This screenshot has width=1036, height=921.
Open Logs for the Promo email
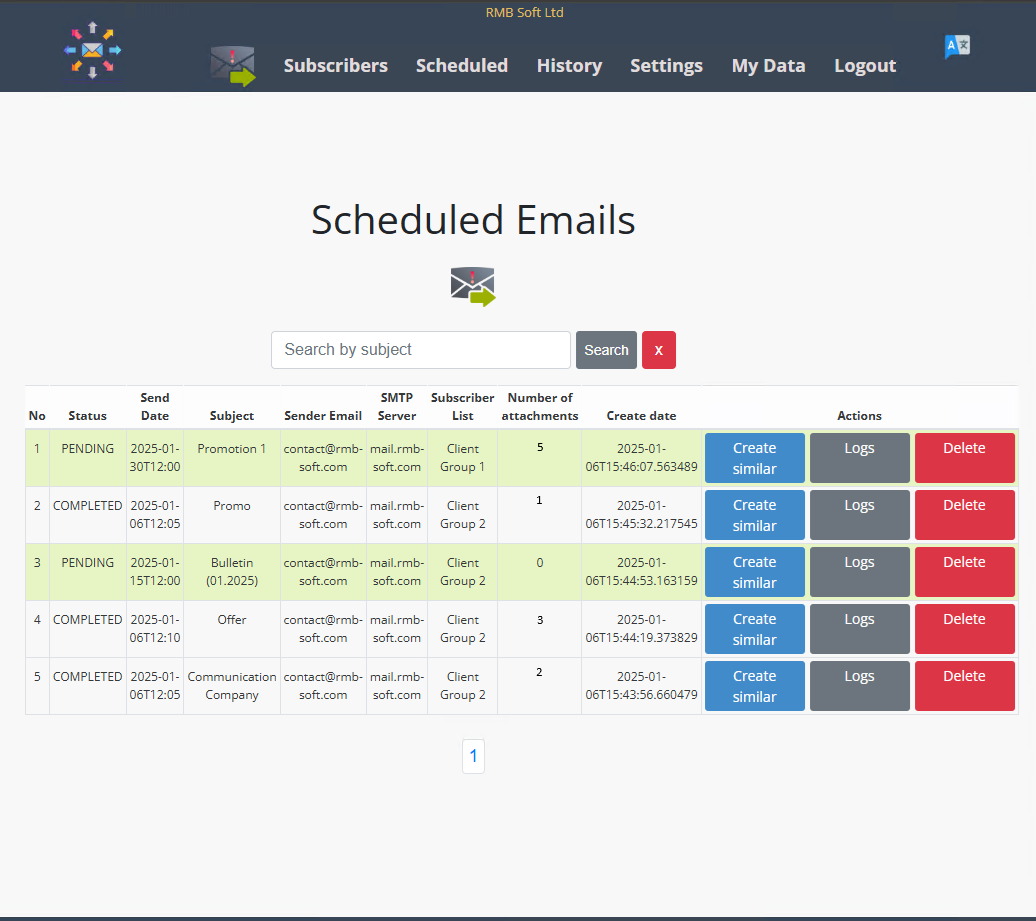coord(860,515)
